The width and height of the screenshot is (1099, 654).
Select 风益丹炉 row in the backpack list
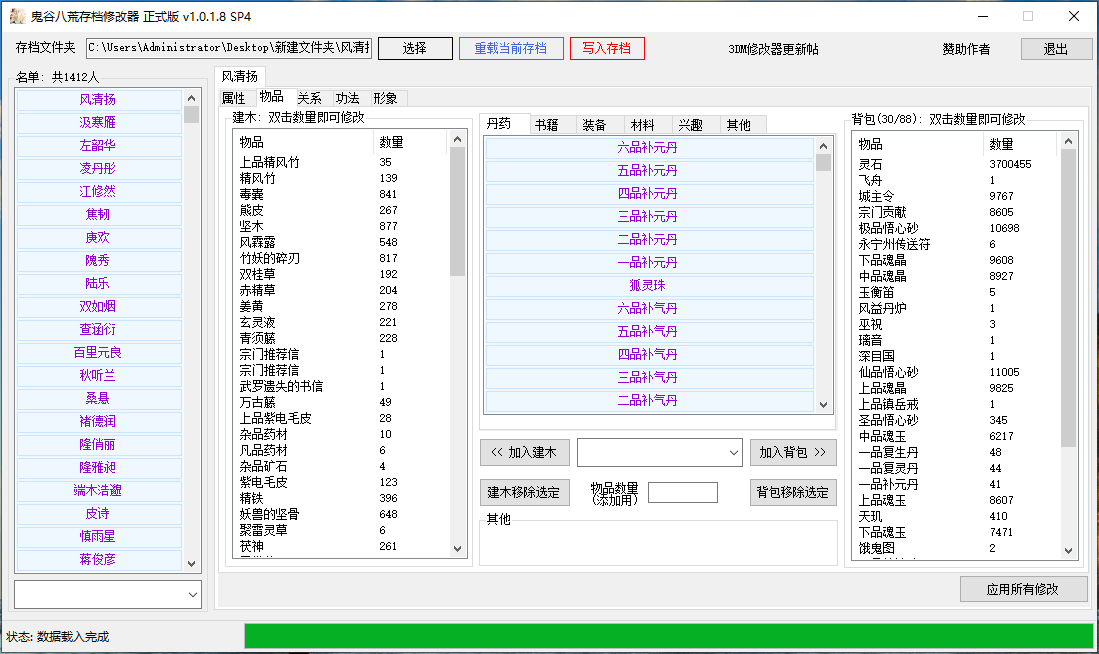point(957,308)
